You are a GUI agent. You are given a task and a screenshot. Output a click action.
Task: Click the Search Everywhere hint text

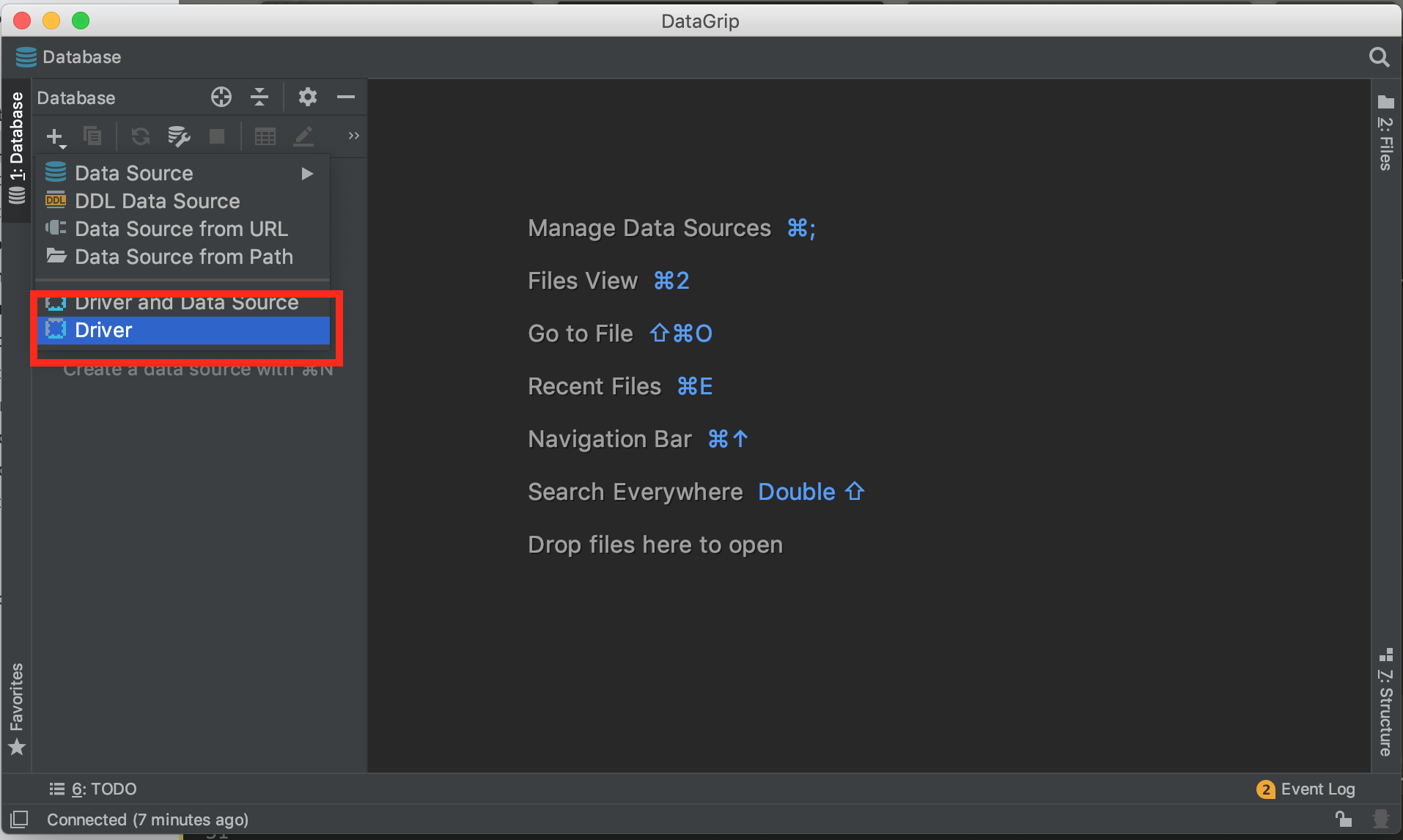tap(636, 492)
